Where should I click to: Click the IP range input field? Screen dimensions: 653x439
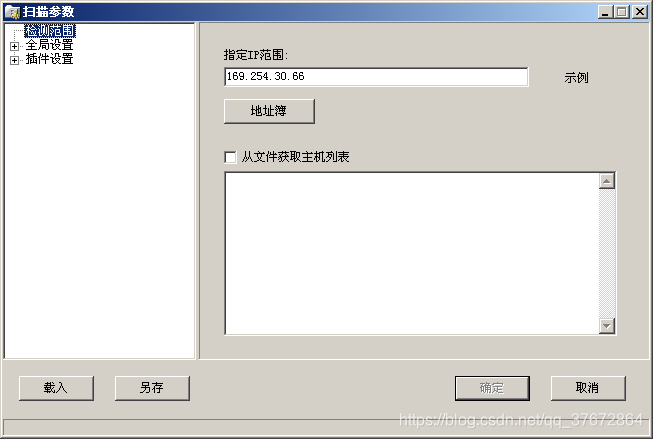point(376,77)
